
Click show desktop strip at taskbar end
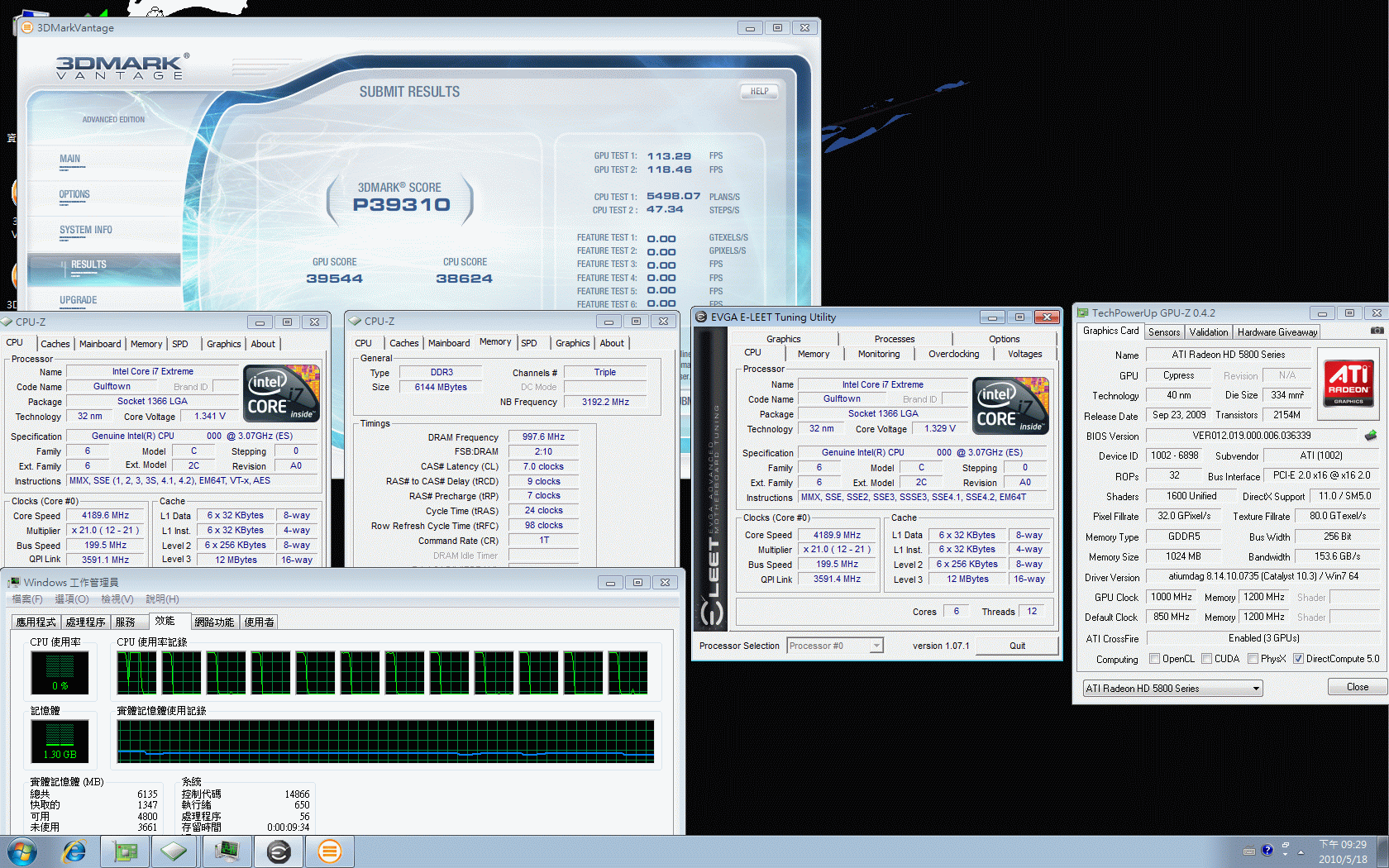[1383, 851]
